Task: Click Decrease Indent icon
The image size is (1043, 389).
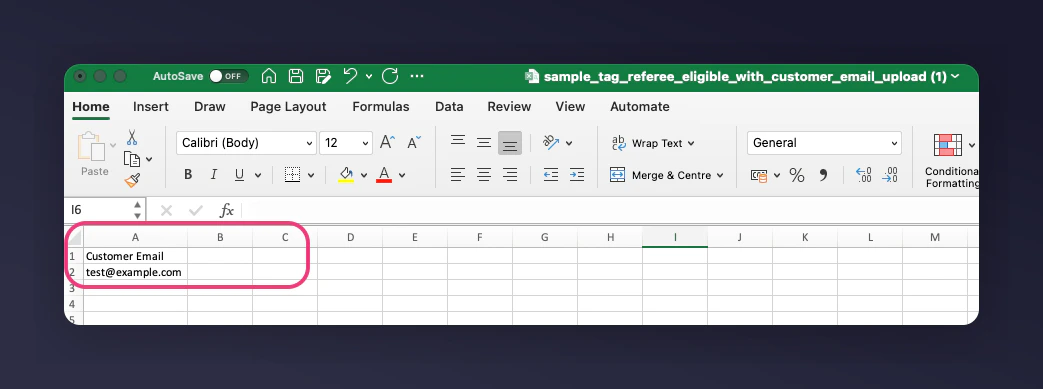Action: (551, 175)
